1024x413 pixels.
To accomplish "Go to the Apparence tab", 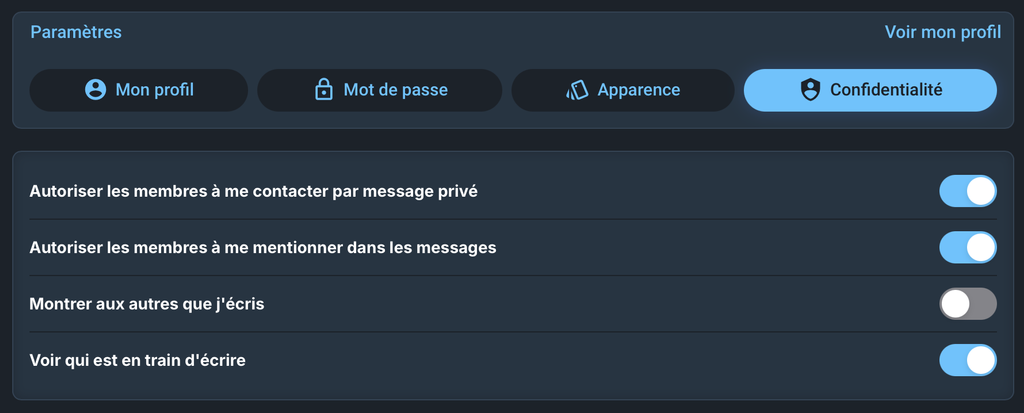I will (x=623, y=90).
